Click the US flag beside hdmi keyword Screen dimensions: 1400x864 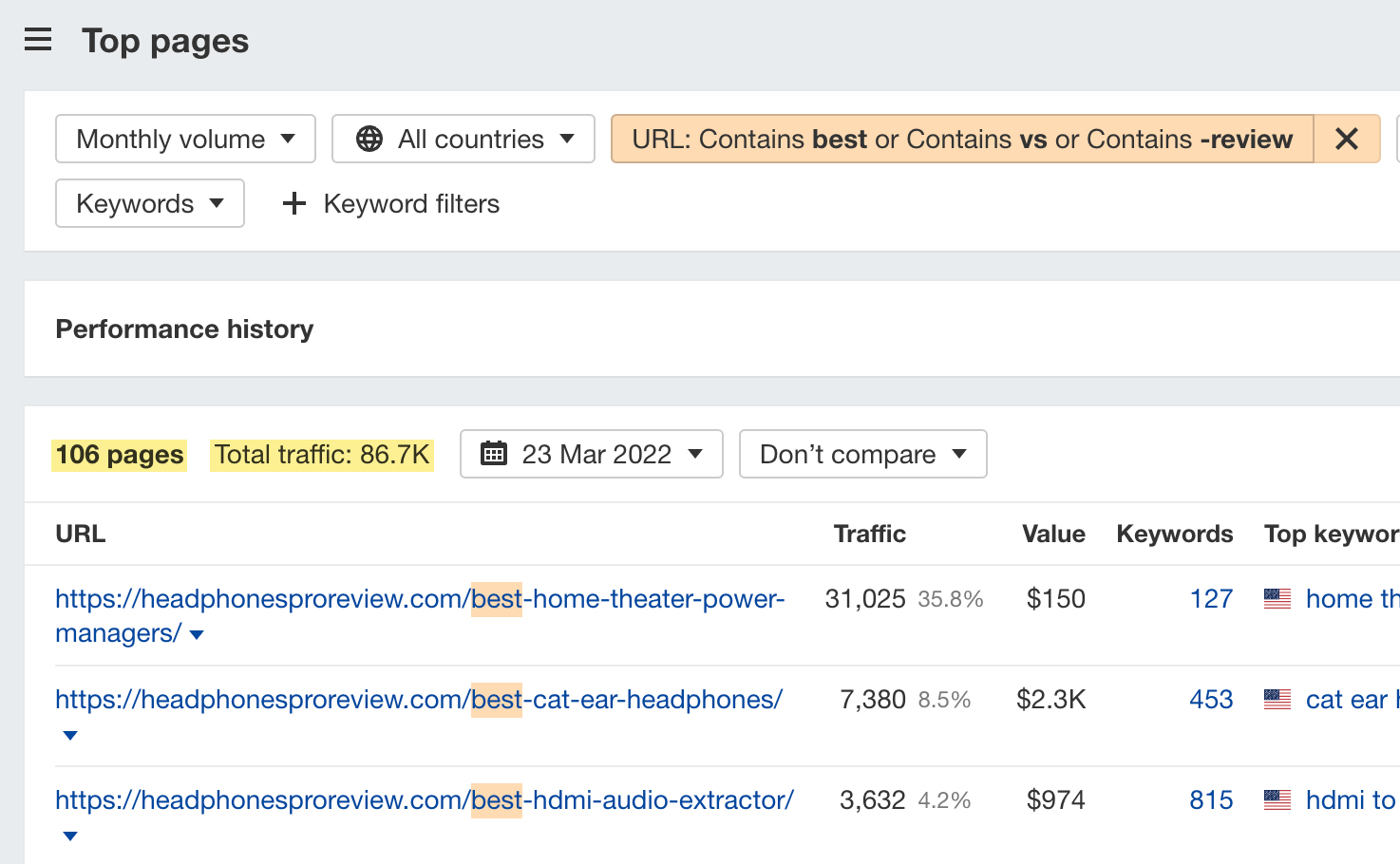pos(1277,799)
